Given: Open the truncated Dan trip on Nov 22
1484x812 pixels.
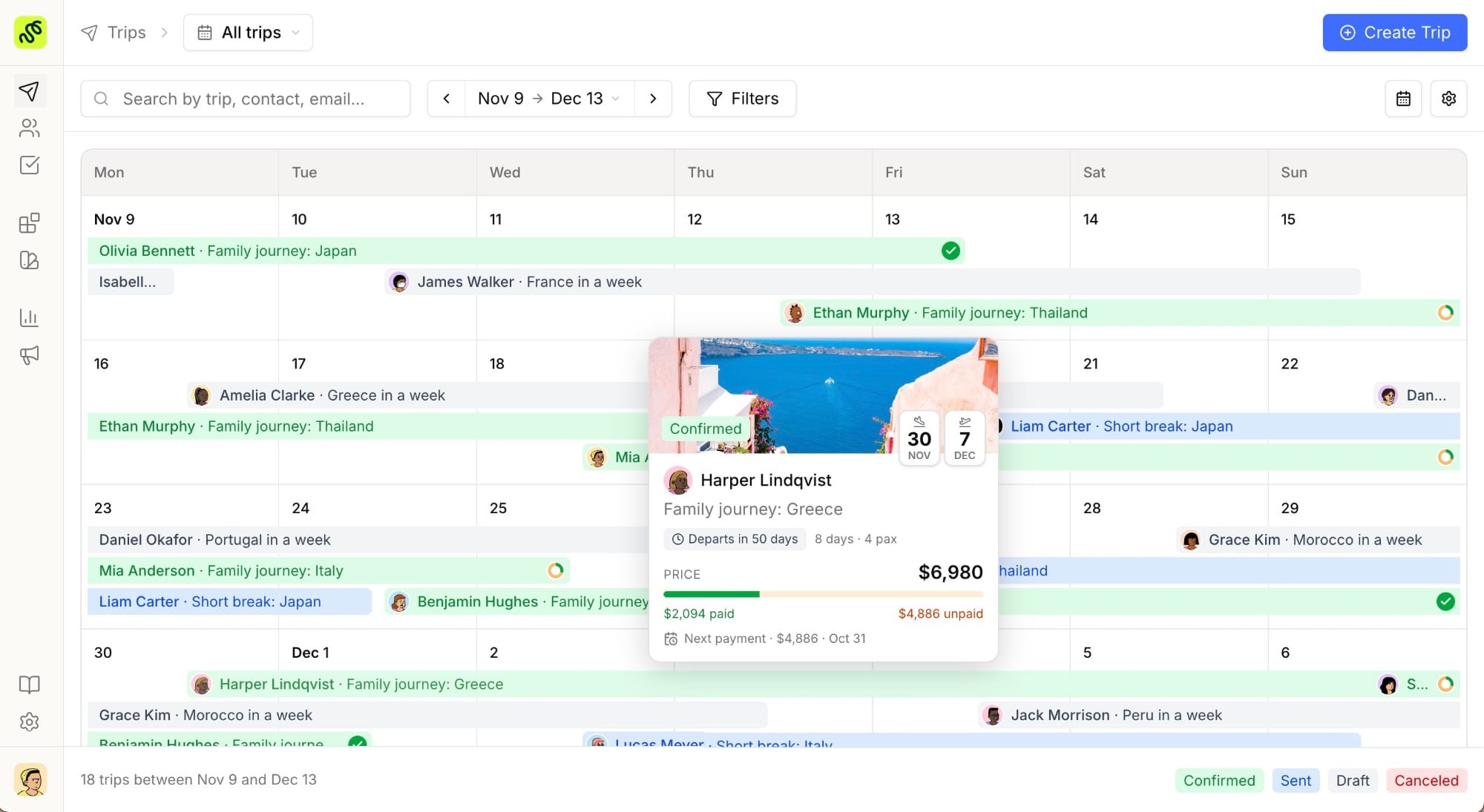Looking at the screenshot, I should pyautogui.click(x=1416, y=395).
